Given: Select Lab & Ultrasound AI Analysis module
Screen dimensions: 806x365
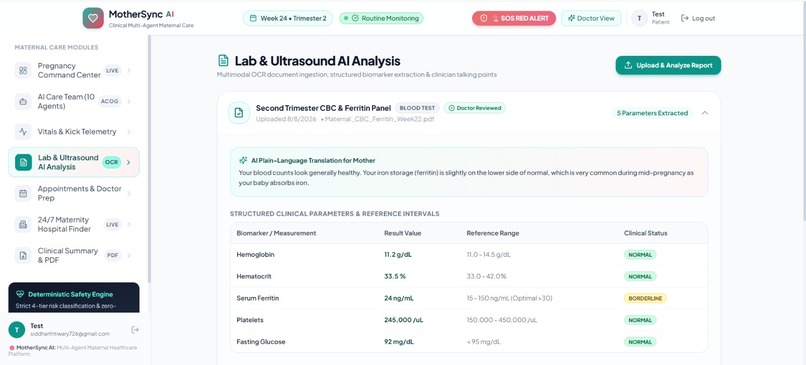Looking at the screenshot, I should tap(74, 162).
